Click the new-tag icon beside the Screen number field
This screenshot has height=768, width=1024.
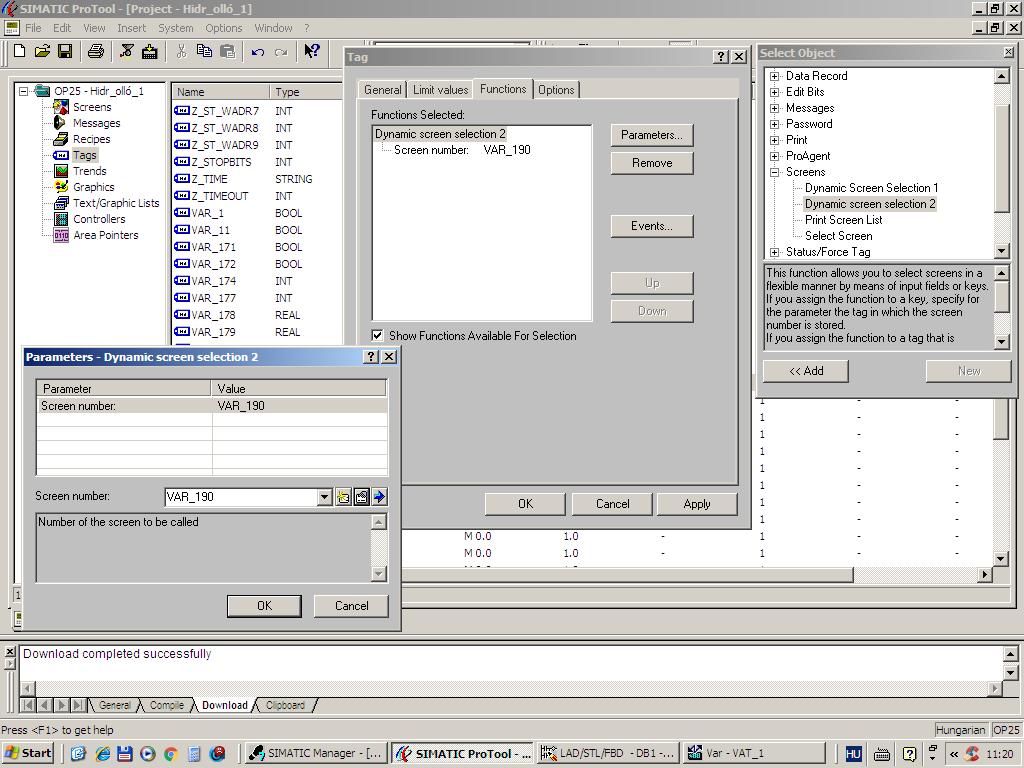click(343, 497)
